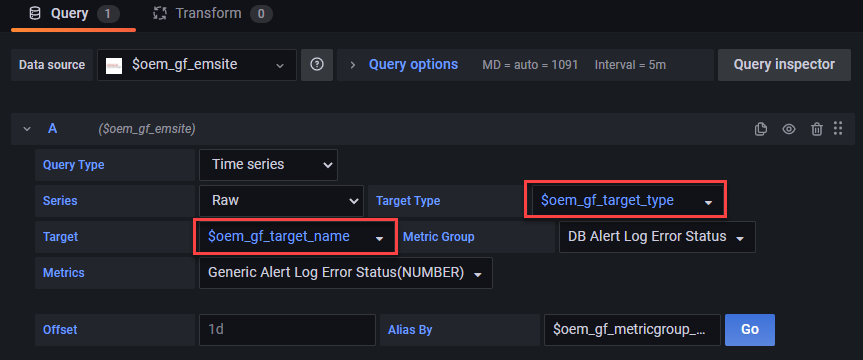The height and width of the screenshot is (360, 863).
Task: Switch to the Query tab
Action: (74, 14)
